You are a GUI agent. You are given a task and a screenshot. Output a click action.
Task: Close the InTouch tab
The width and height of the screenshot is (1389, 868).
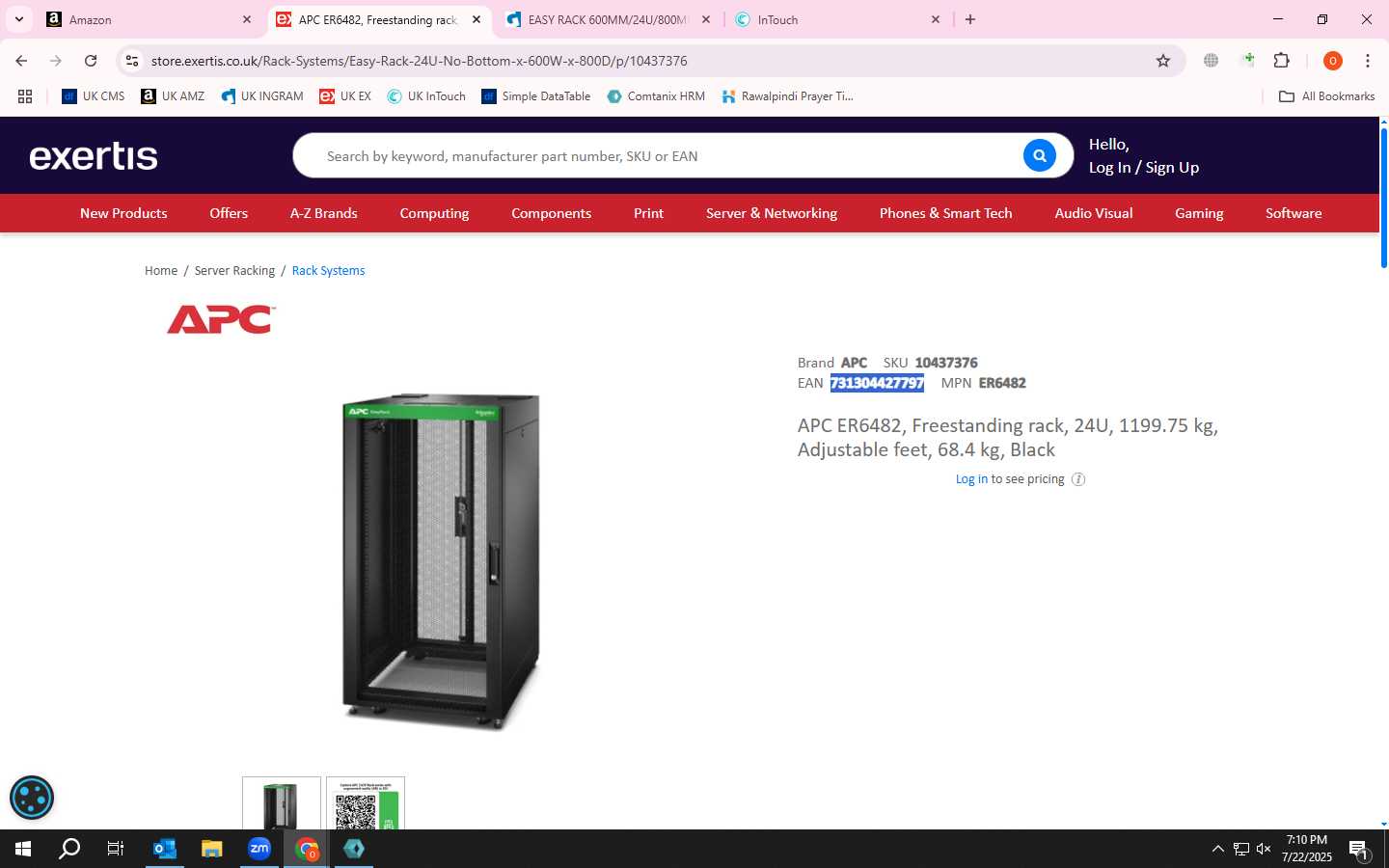(935, 19)
